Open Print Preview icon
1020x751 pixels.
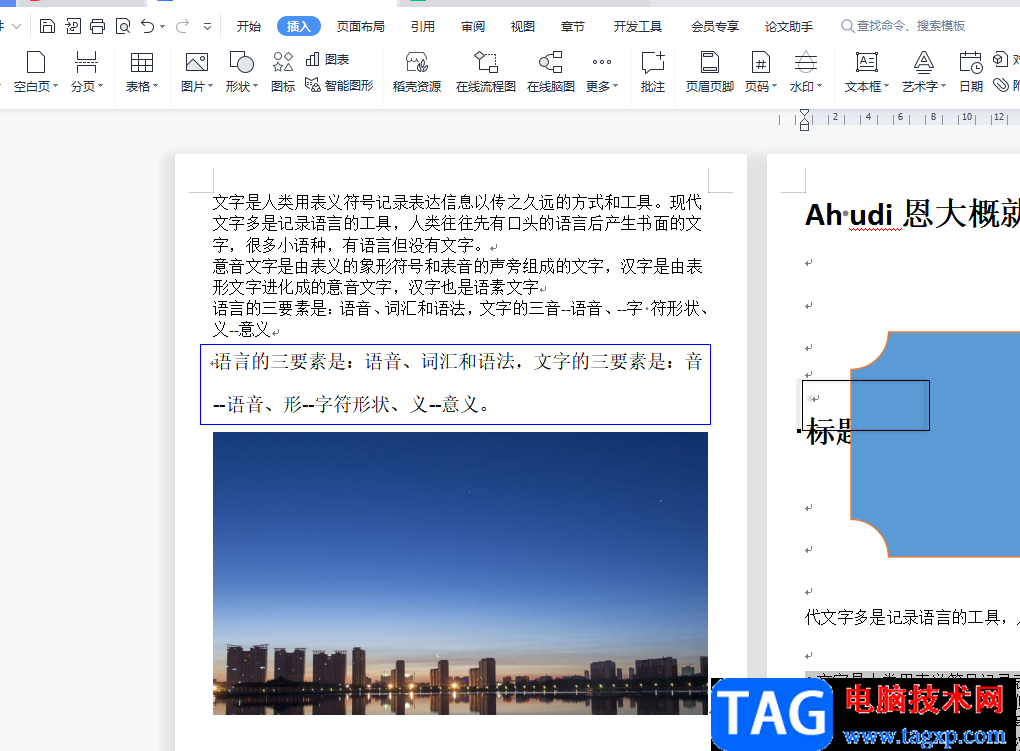pos(122,26)
